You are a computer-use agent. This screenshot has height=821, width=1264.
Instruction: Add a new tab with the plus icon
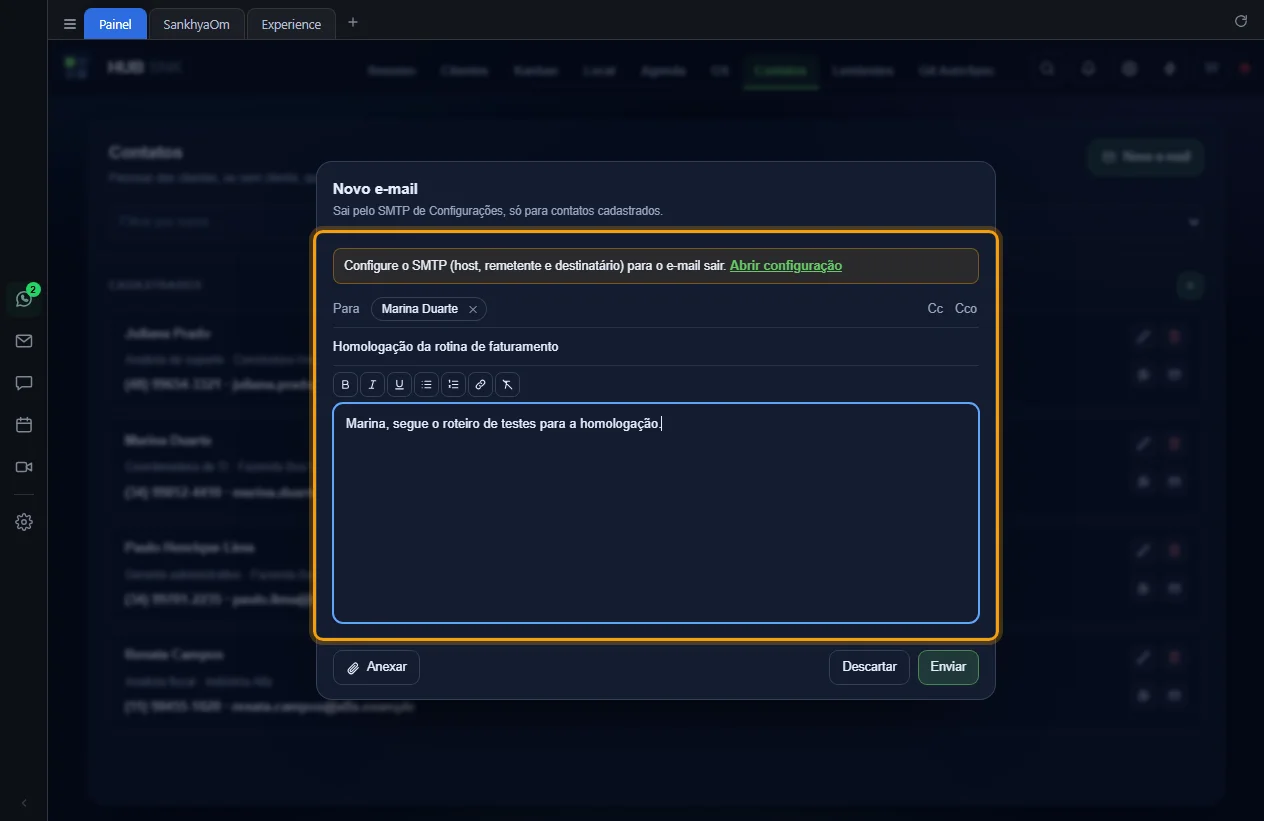pos(352,23)
